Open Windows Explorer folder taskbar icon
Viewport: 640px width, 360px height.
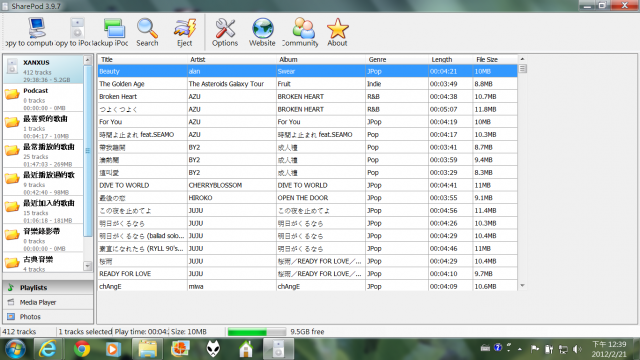click(147, 349)
